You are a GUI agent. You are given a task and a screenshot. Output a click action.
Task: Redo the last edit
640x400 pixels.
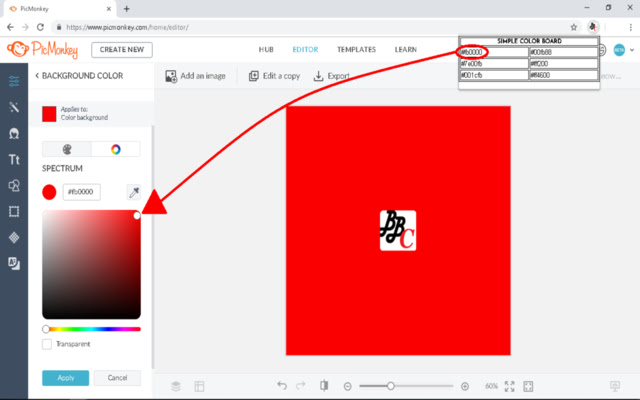pos(301,385)
